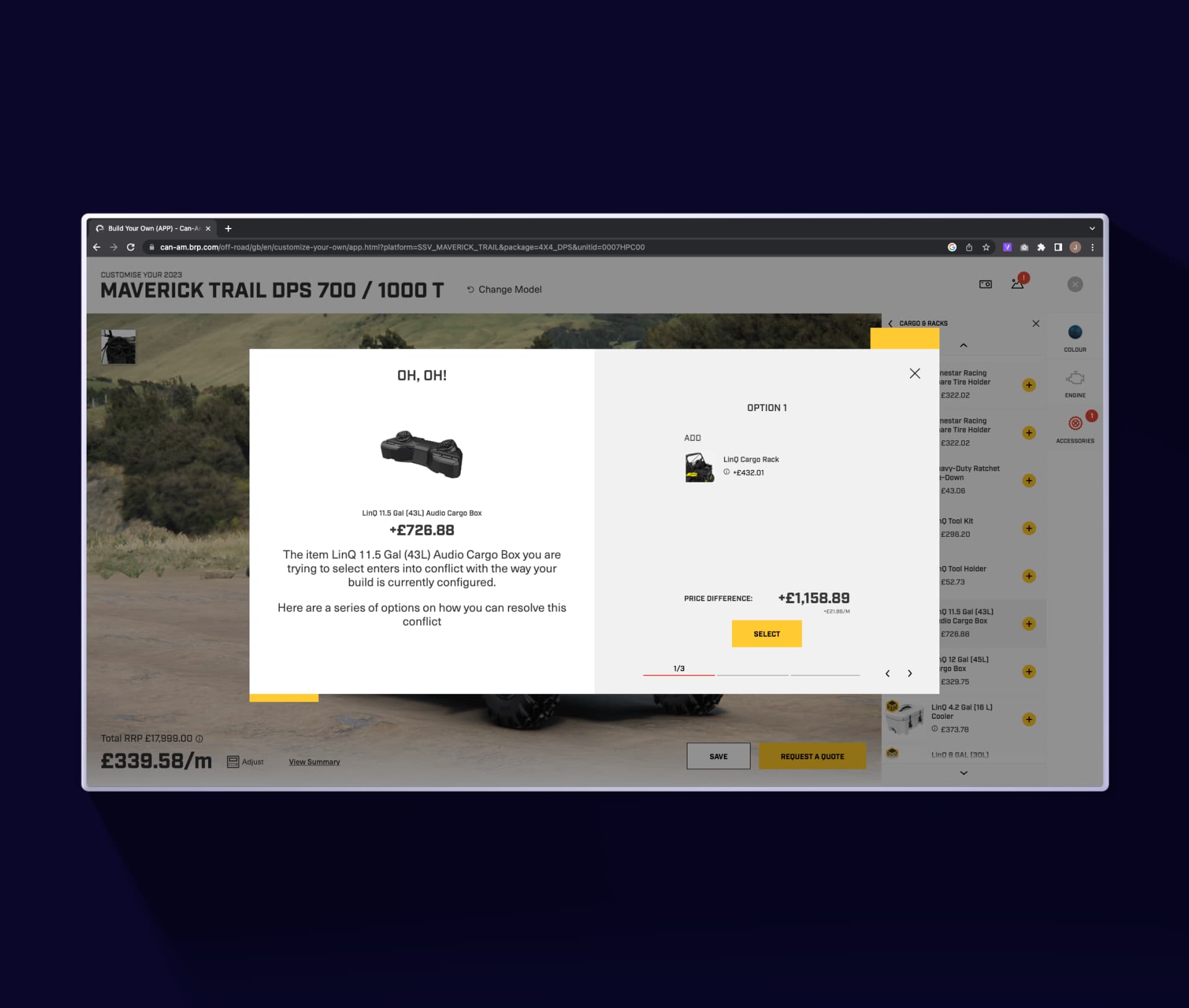
Task: Click the screenshot/camera icon in the header
Action: (985, 284)
